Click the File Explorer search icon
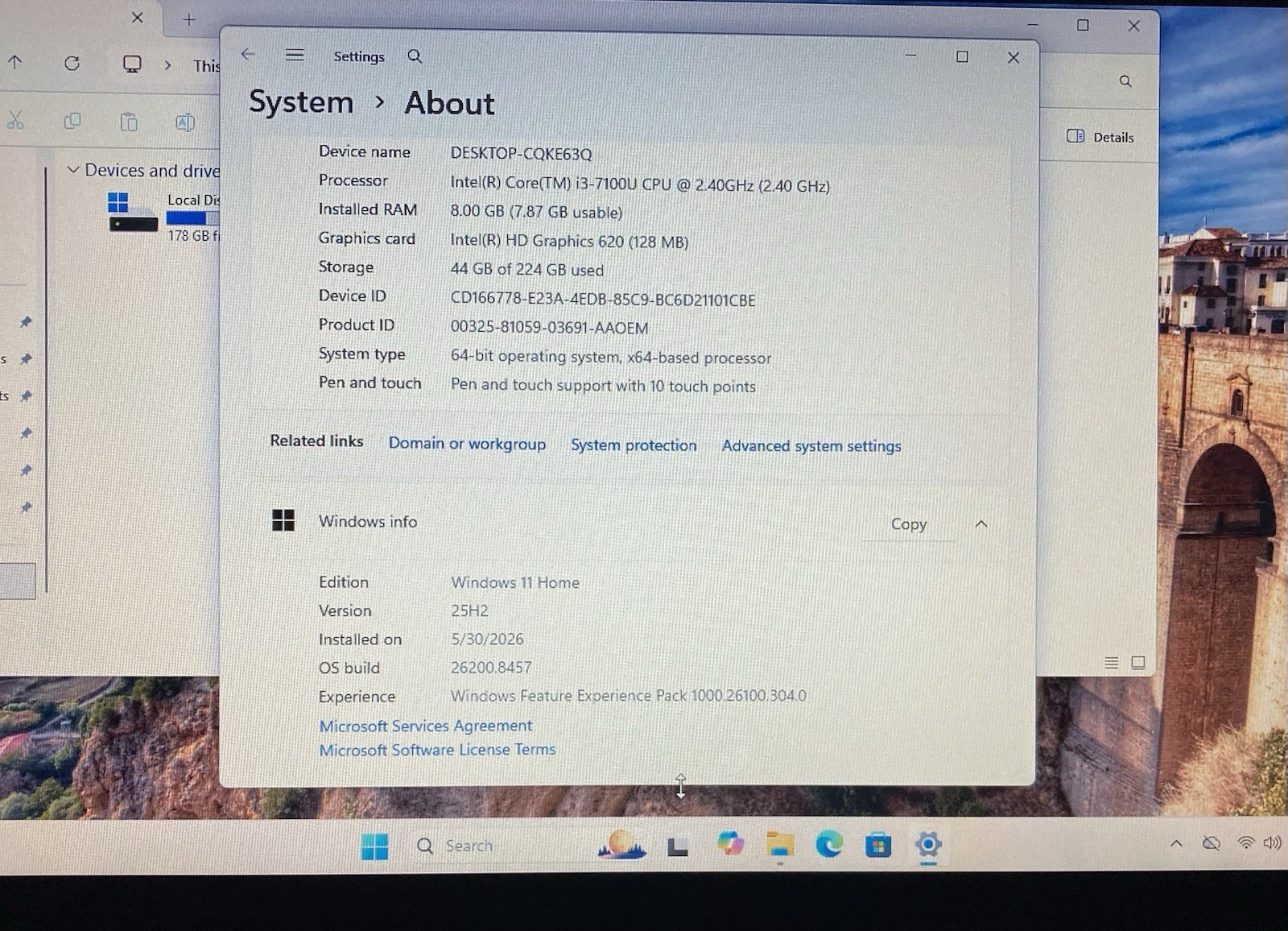Screen dimensions: 1288x931 click(1125, 81)
